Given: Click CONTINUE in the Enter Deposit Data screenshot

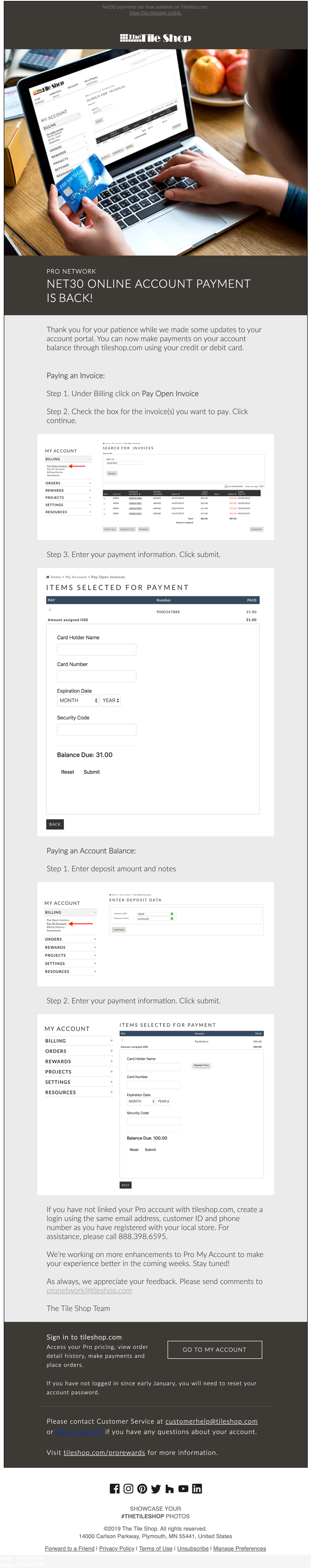Looking at the screenshot, I should pyautogui.click(x=119, y=930).
